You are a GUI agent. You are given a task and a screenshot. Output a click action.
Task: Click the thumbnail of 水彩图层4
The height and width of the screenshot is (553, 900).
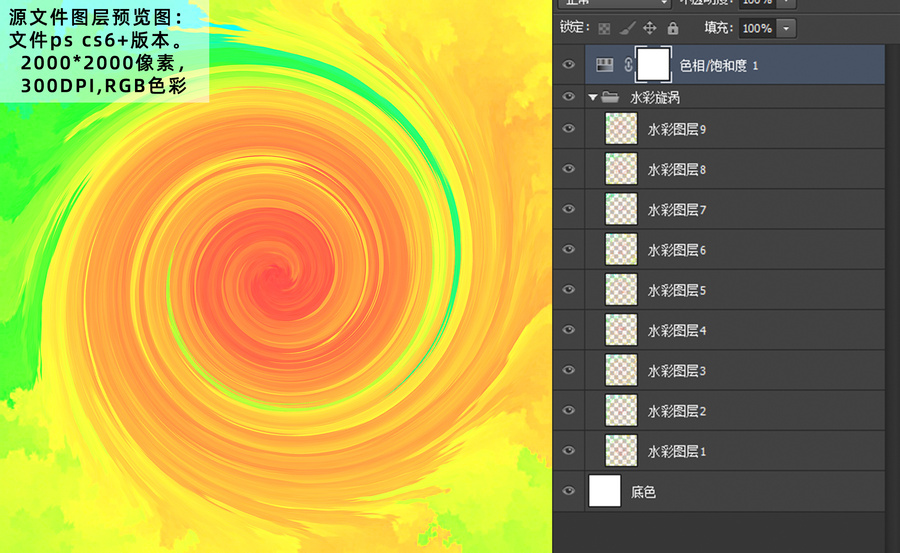tap(621, 330)
